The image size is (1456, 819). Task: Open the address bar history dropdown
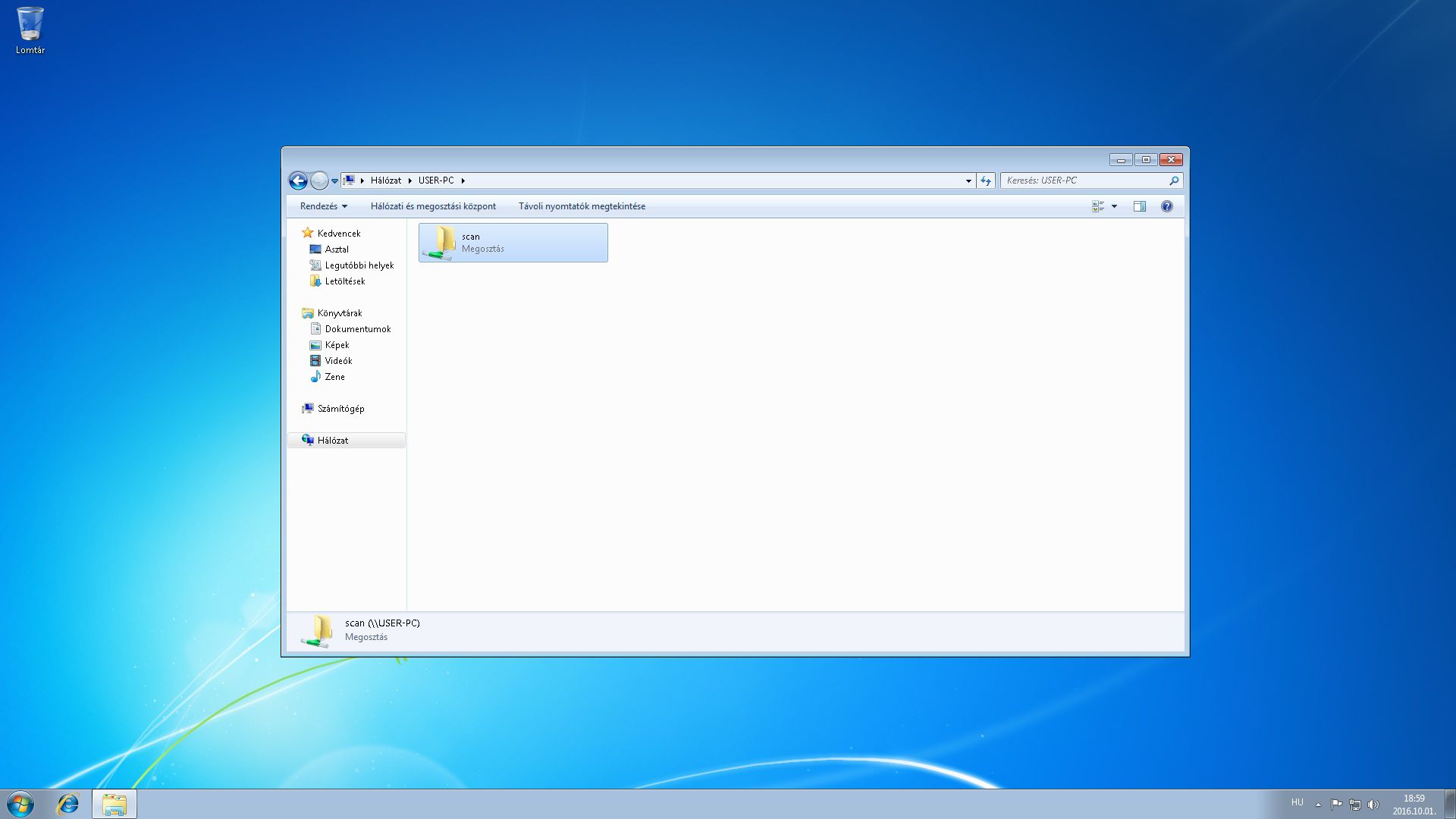(968, 180)
